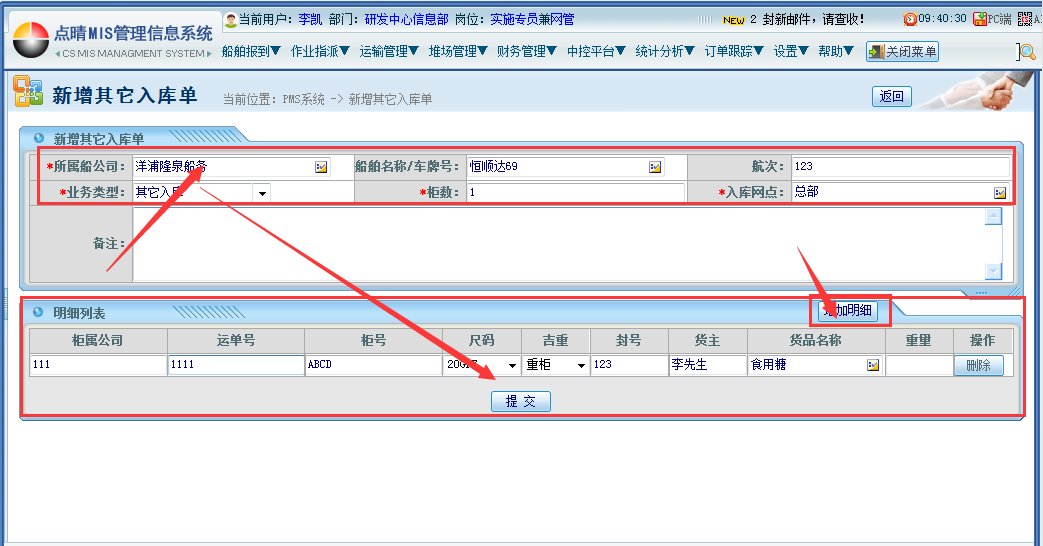
Task: Open the 堆场管理 menu
Action: click(458, 51)
